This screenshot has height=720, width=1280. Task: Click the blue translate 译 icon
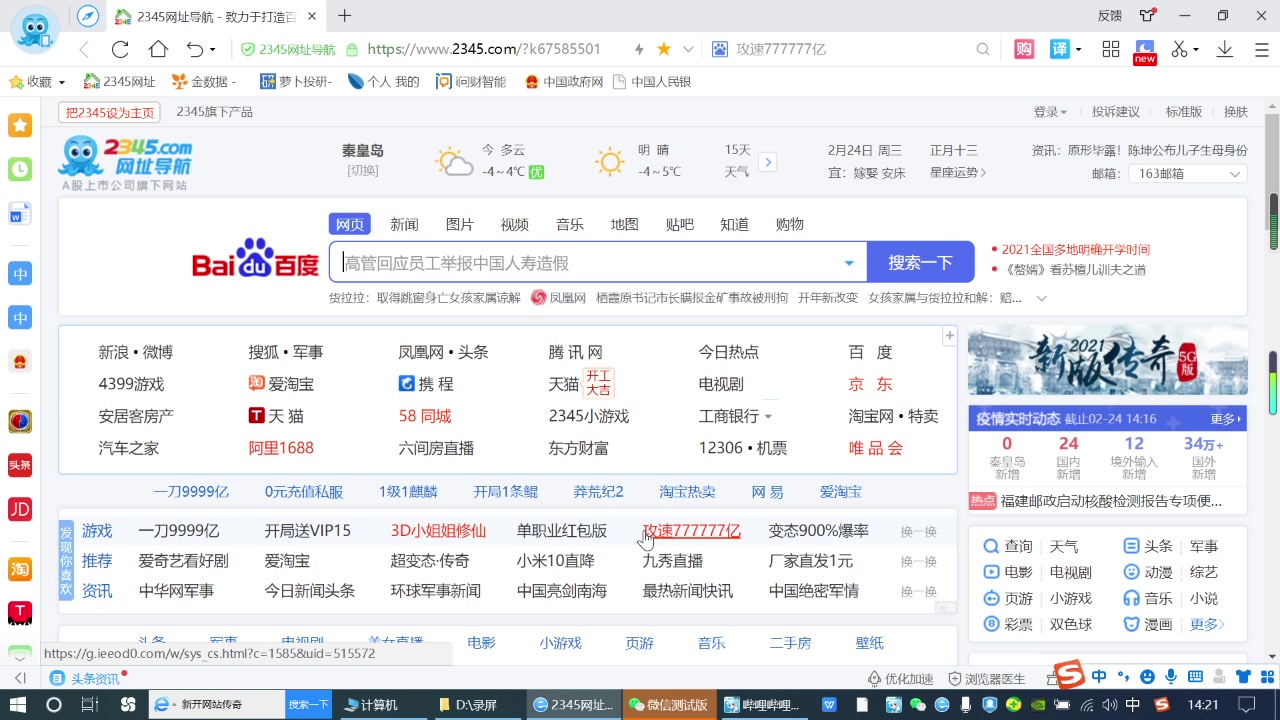tap(1059, 49)
